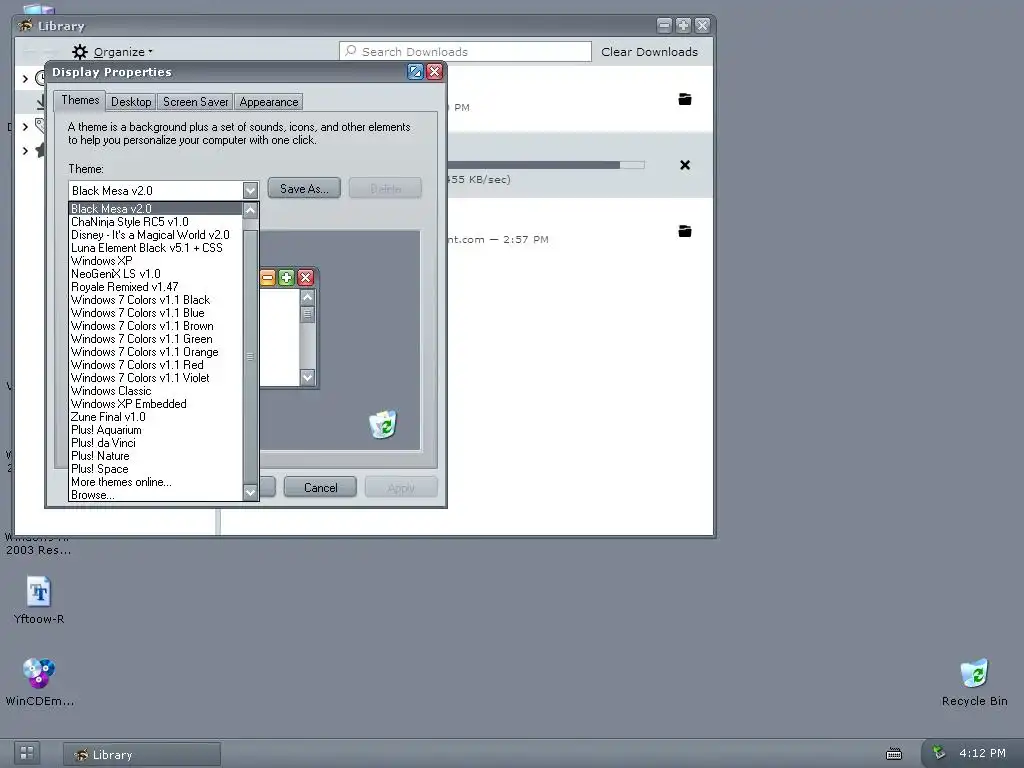
Task: Select Royale Remixed v1.47 theme
Action: pyautogui.click(x=155, y=287)
